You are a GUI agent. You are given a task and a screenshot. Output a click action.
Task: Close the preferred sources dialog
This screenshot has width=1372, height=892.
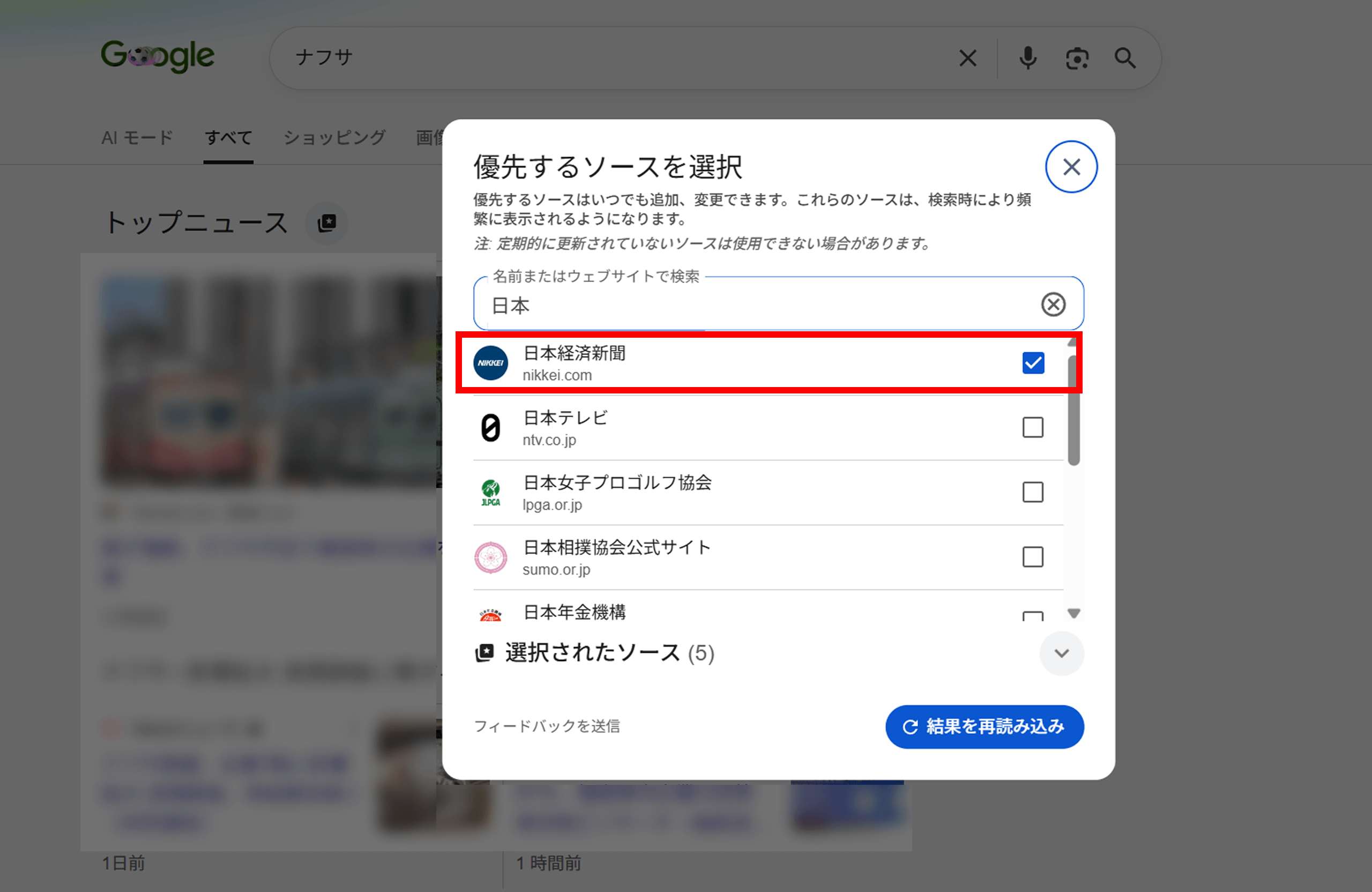1071,167
